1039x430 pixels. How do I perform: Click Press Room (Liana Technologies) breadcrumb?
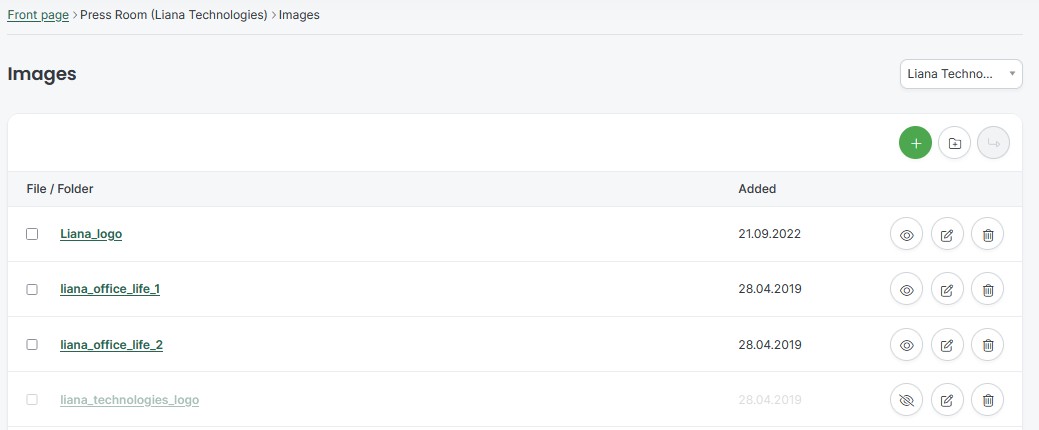click(174, 15)
